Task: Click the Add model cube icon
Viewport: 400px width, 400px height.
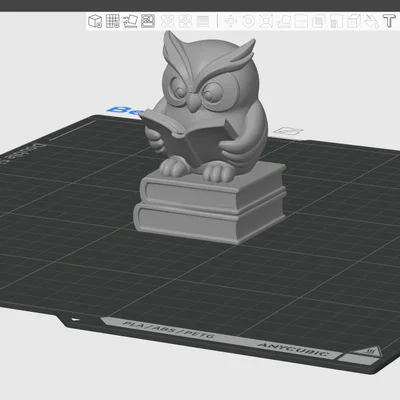Action: (95, 21)
